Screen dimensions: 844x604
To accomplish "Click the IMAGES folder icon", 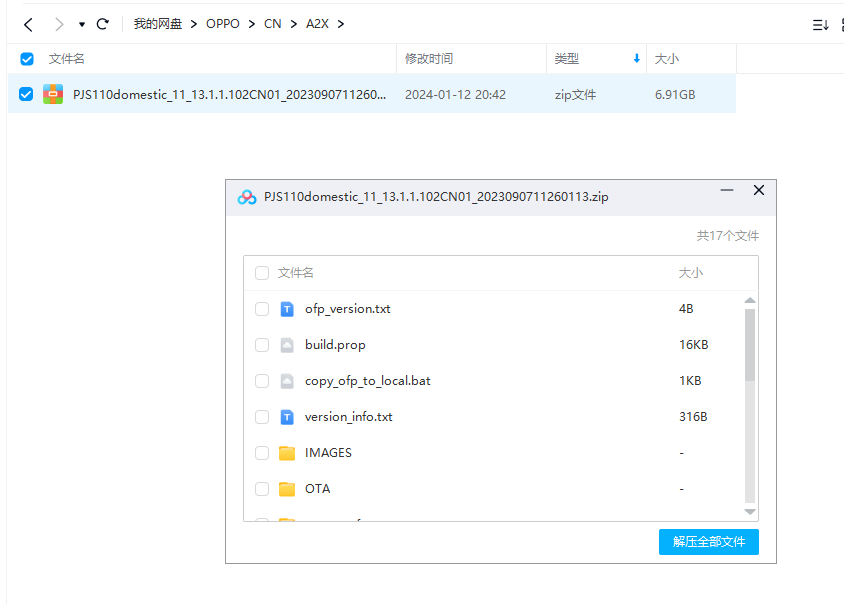I will point(287,453).
